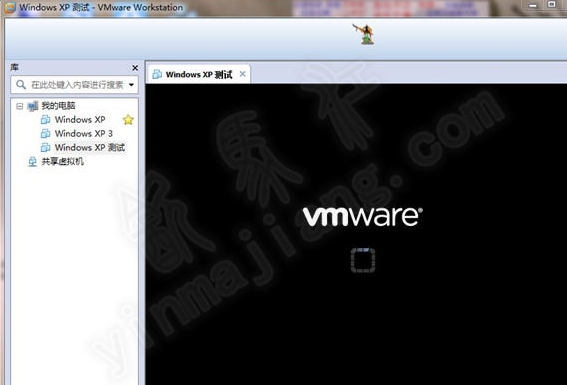This screenshot has width=567, height=385.
Task: Switch to the Windows XP 测试 tab
Action: [199, 74]
